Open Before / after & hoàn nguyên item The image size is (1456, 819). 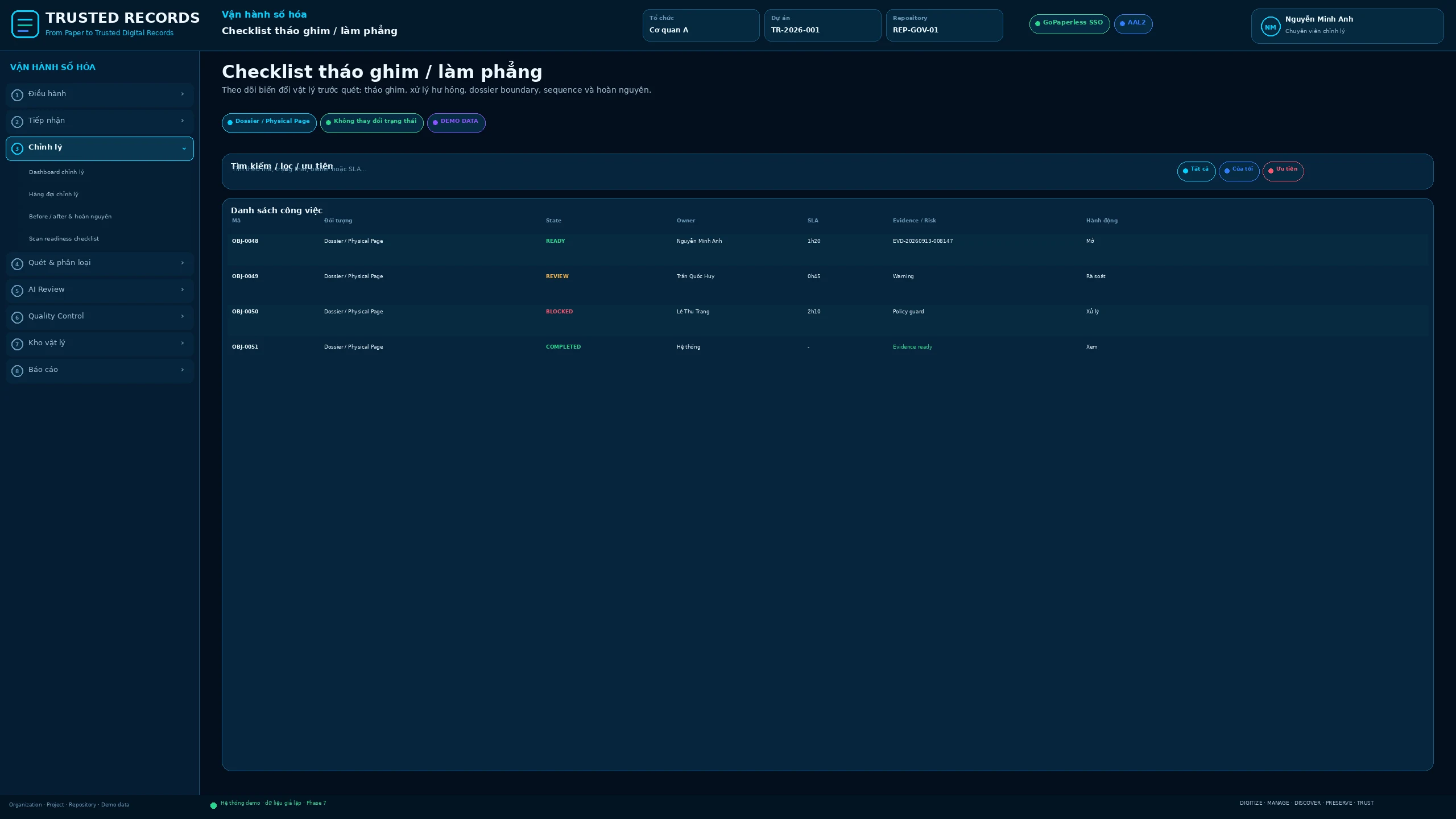click(x=70, y=216)
